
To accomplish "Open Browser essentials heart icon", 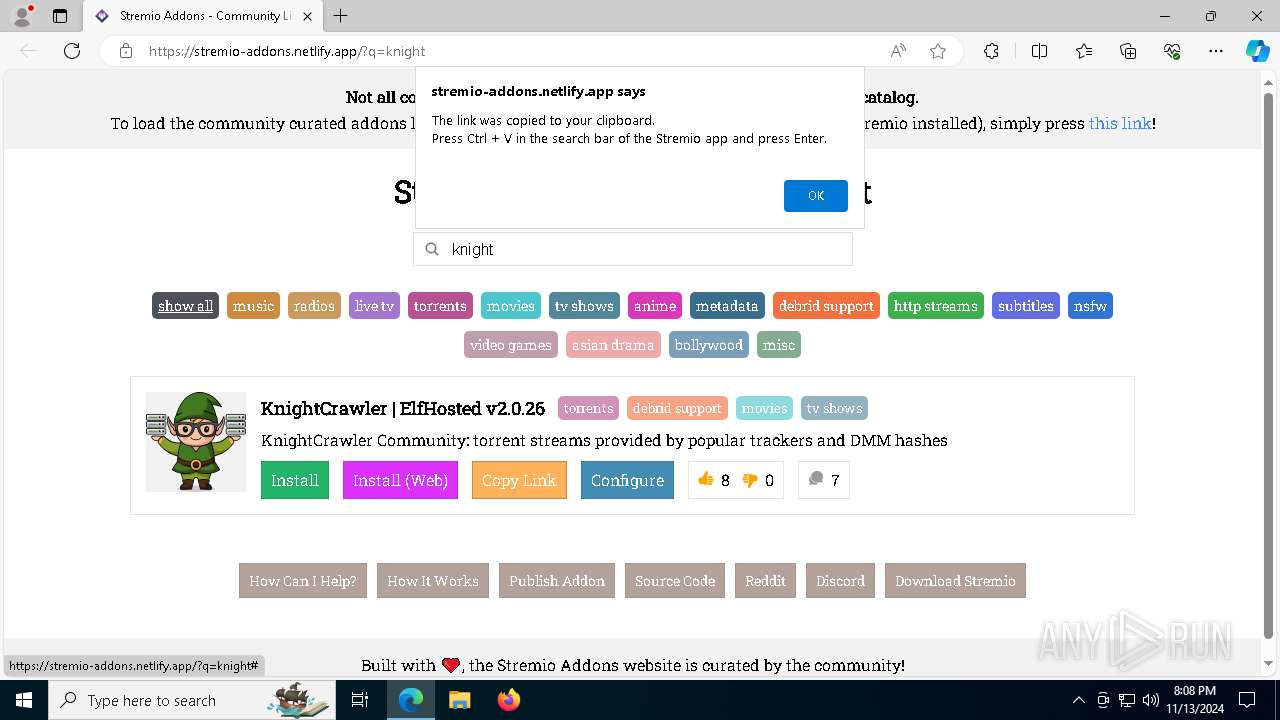I will coord(1172,51).
